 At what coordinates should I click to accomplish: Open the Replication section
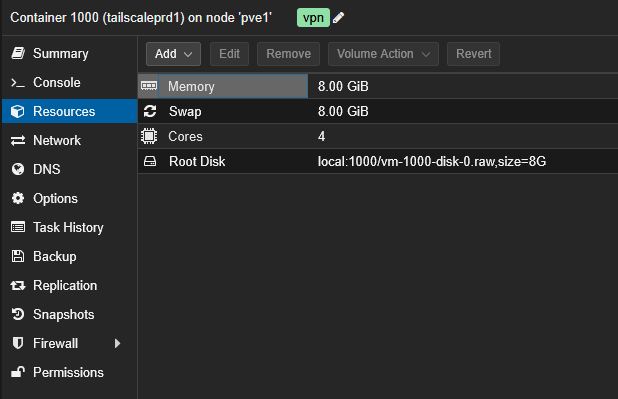(70, 285)
